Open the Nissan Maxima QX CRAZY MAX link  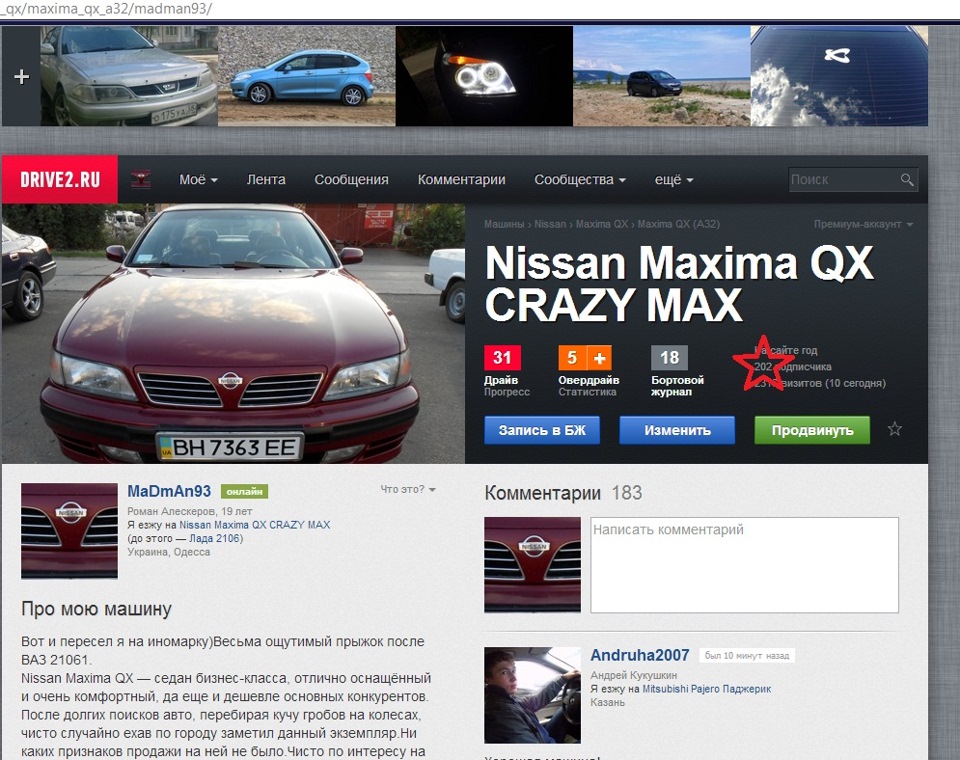click(255, 525)
